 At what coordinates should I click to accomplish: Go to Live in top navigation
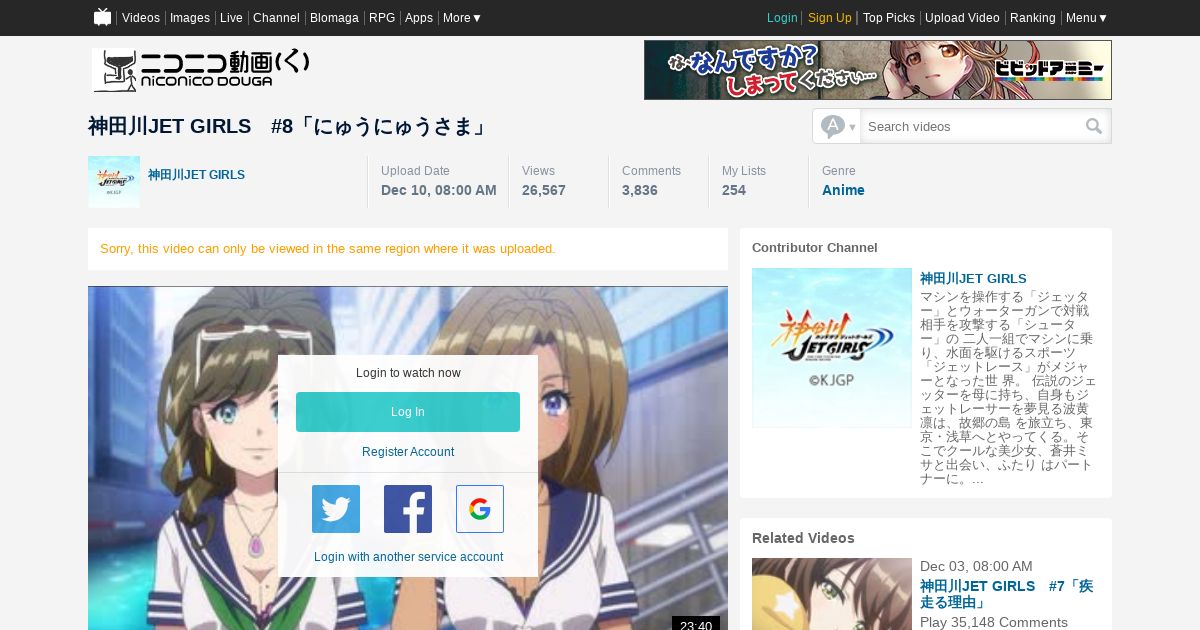click(231, 17)
